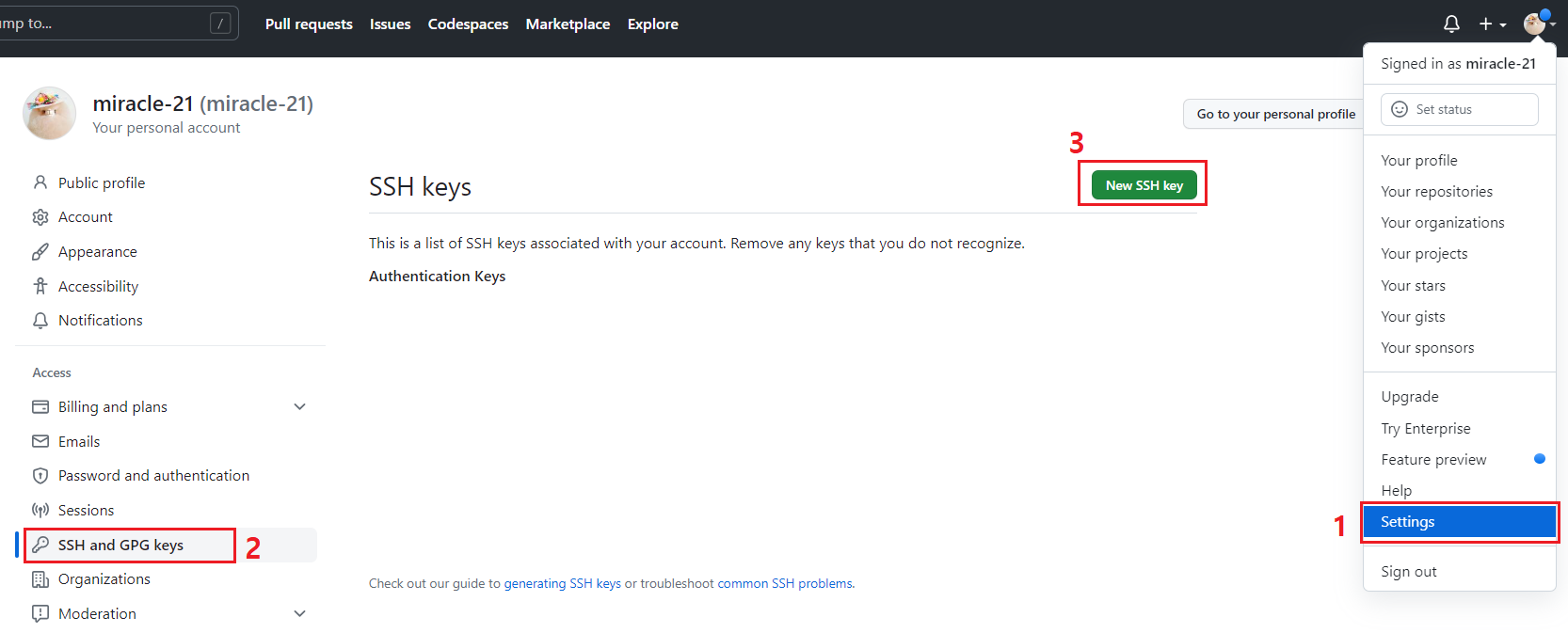1568x633 pixels.
Task: Click the slash shortcut key icon in search
Action: 220,24
